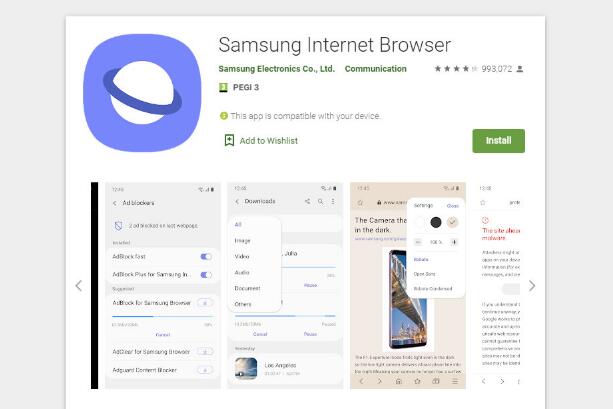This screenshot has width=613, height=409.
Task: Click the Add to Wishlist bookmark icon
Action: tap(229, 140)
